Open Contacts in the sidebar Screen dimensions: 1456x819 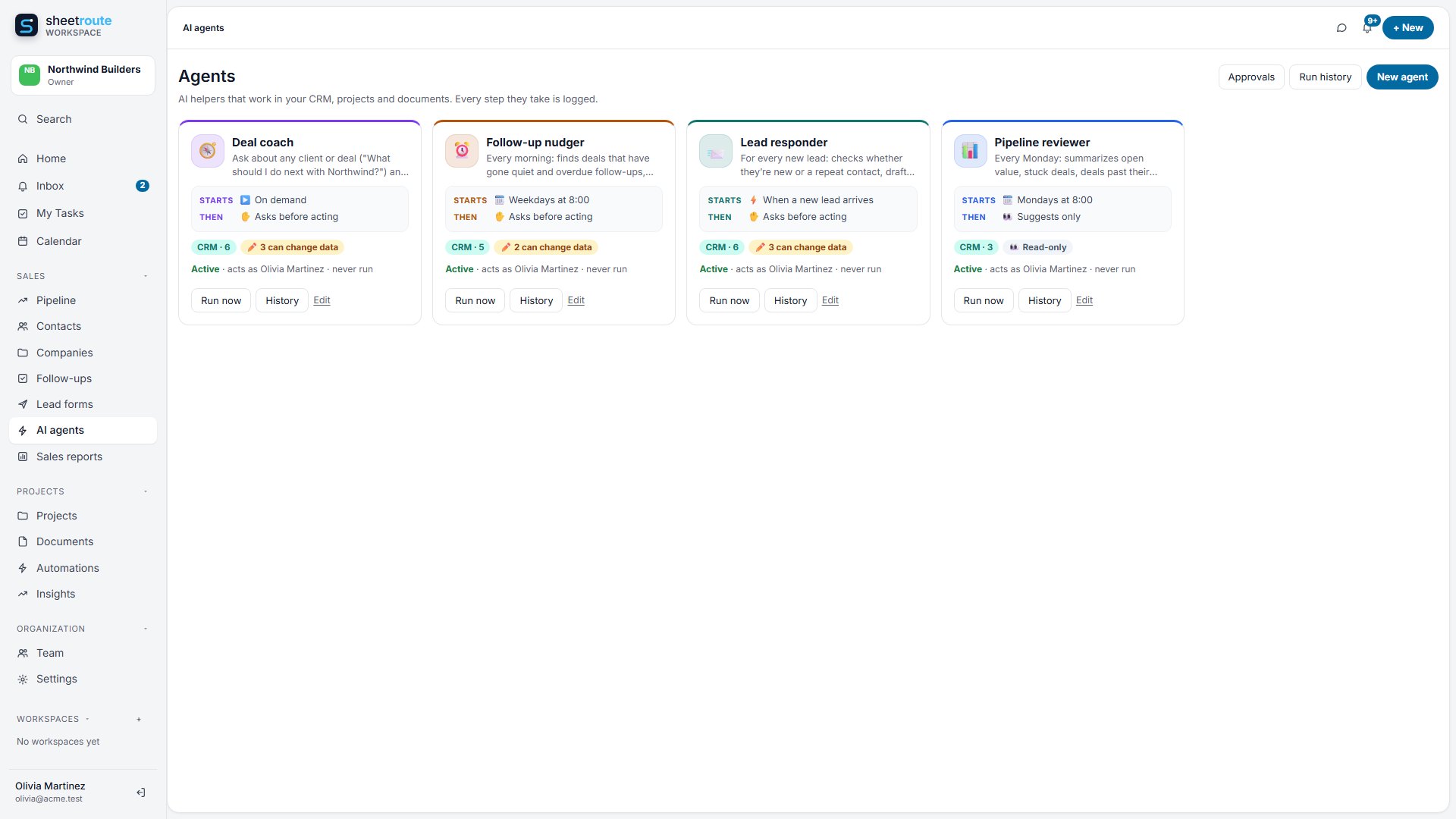[x=83, y=326]
